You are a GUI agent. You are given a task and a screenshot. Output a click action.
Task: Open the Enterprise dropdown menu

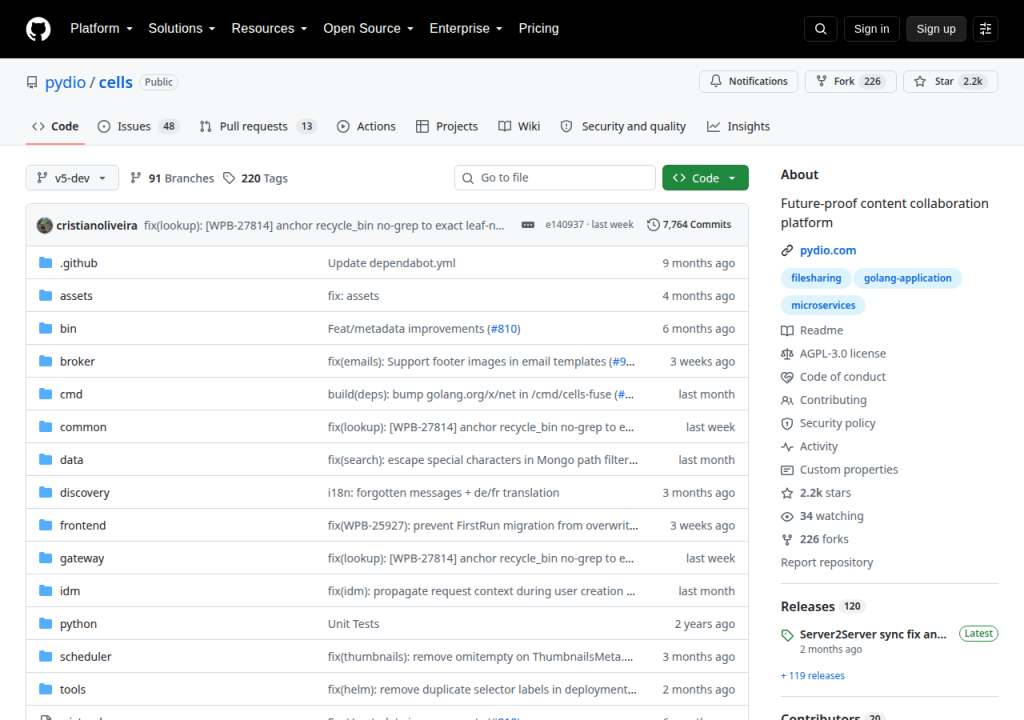pyautogui.click(x=466, y=29)
